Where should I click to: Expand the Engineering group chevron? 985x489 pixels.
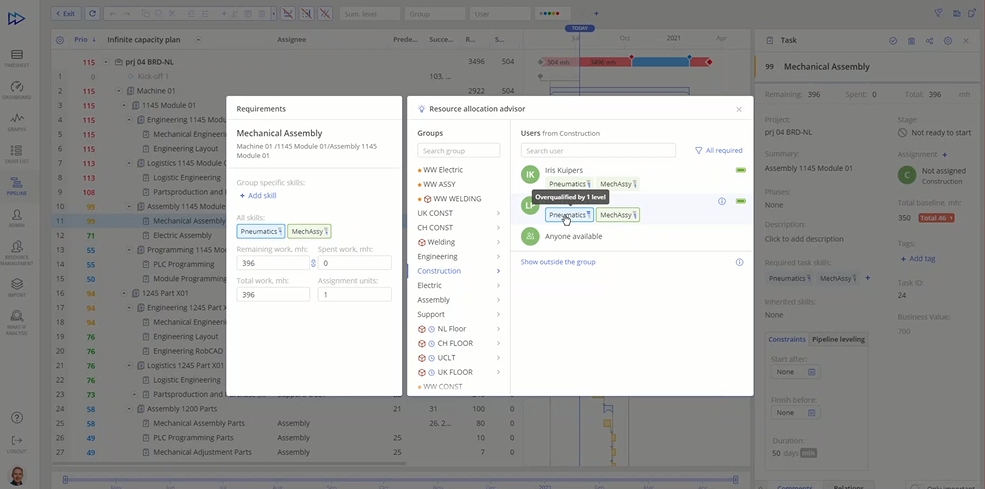498,257
